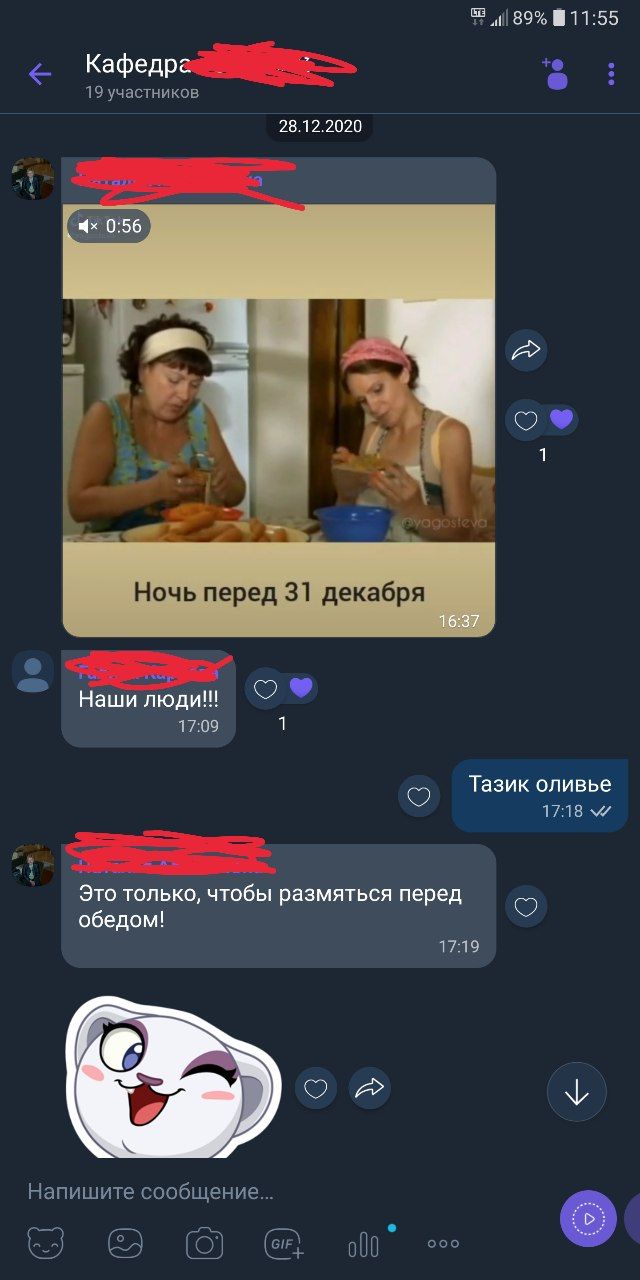Play the "Ночь перед 31 декабря" video

tap(279, 420)
